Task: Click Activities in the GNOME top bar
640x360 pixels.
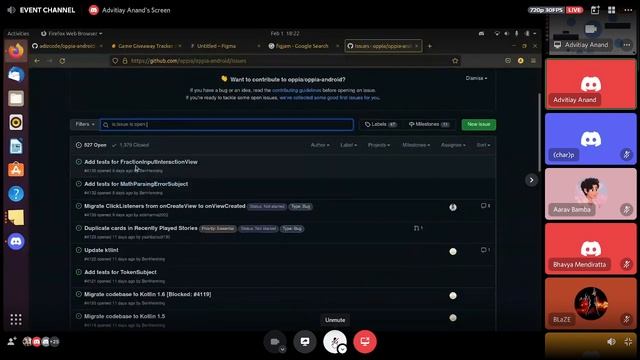Action: click(18, 33)
